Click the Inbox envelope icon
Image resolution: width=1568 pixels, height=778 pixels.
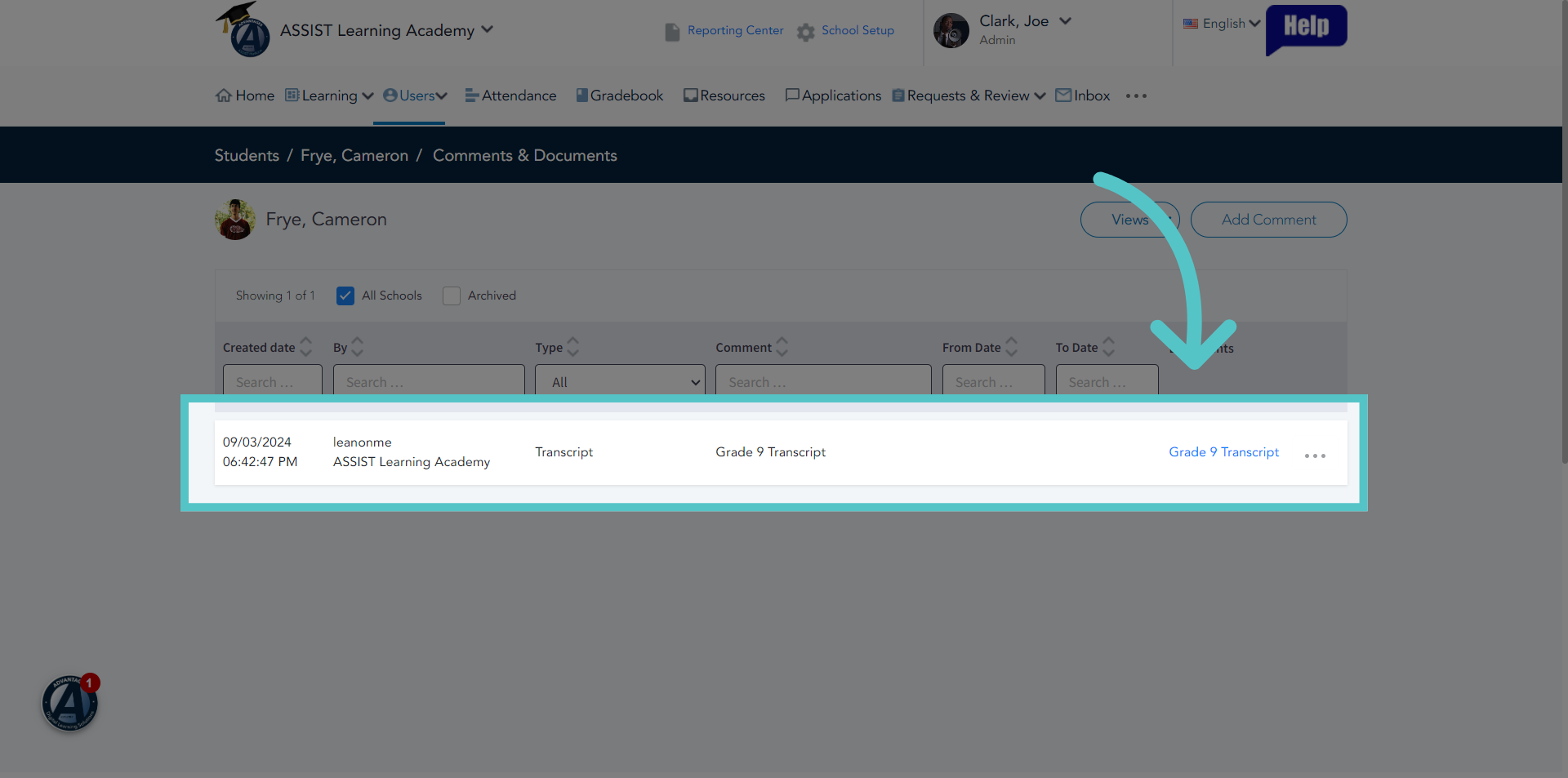[1063, 96]
